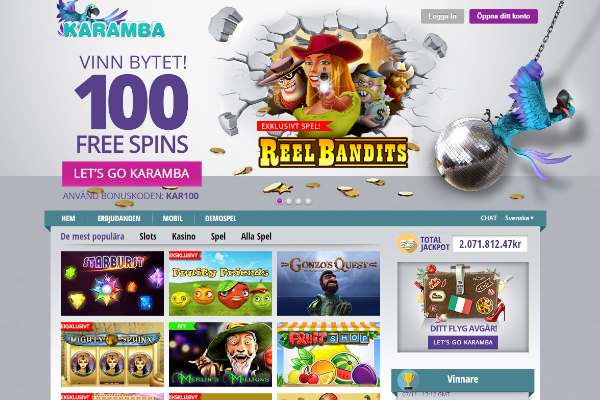Select the first carousel dot

pyautogui.click(x=280, y=201)
